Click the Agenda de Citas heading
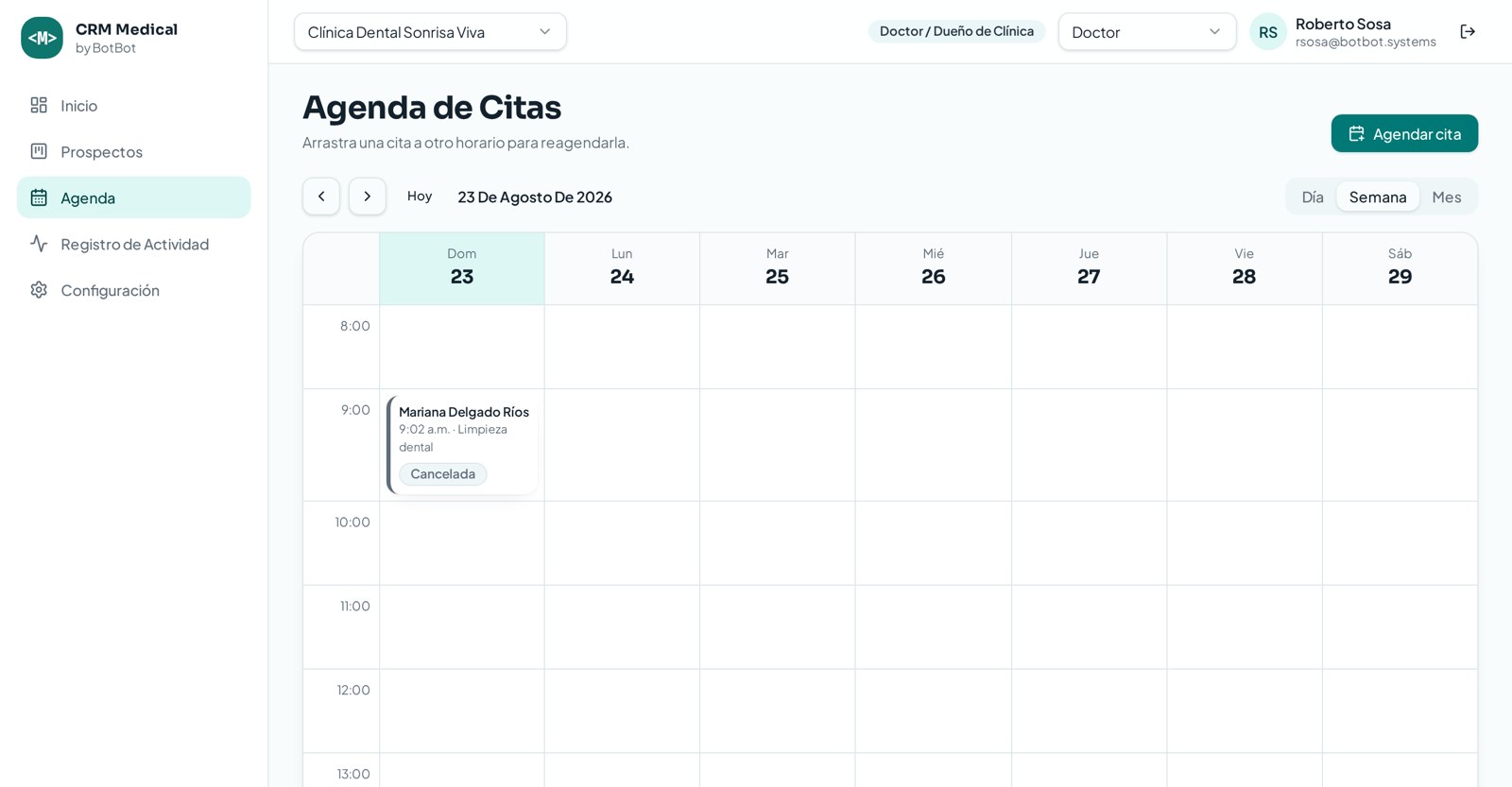This screenshot has width=1512, height=787. click(x=432, y=107)
